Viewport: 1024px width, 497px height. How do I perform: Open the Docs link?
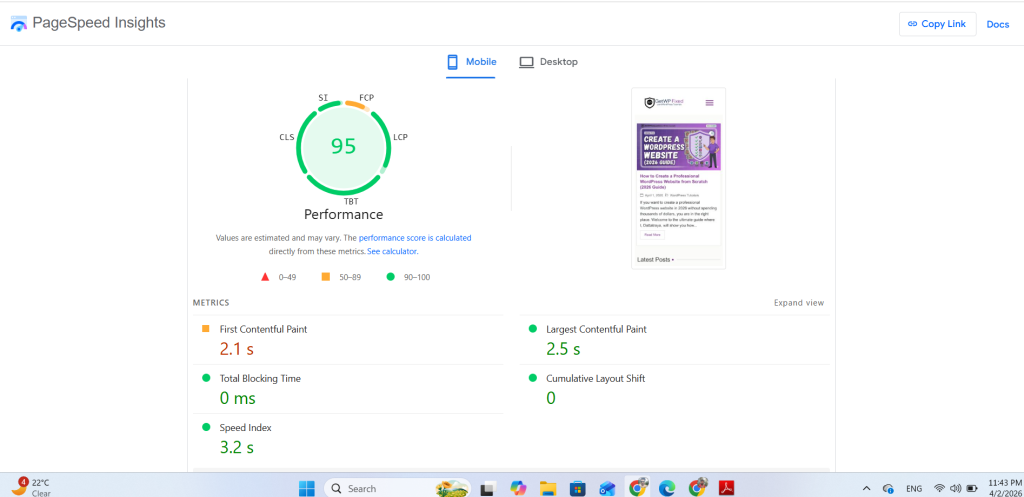tap(997, 24)
